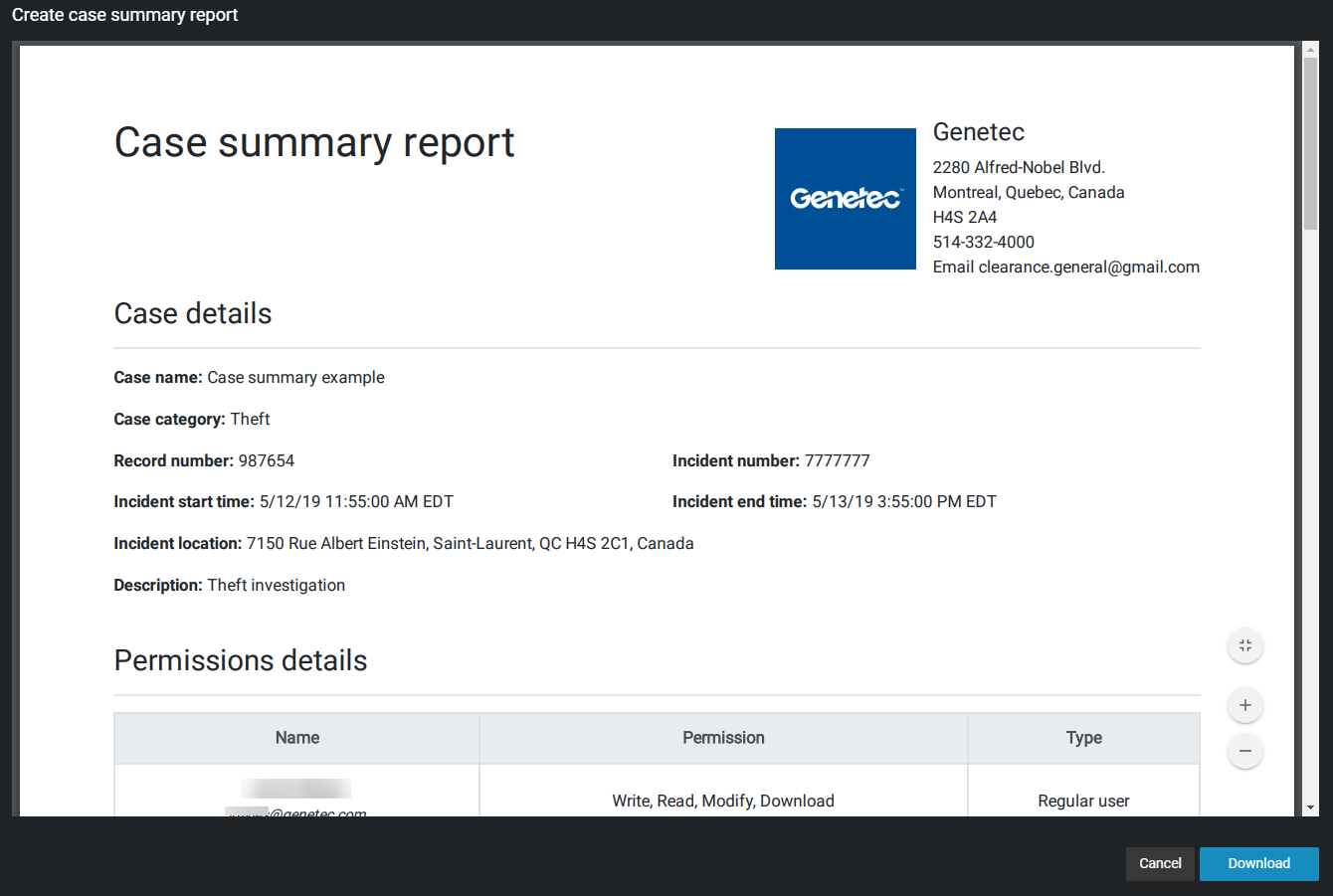Click incident start time 5/12/19 value
Viewport: 1333px width, 896px height.
356,501
